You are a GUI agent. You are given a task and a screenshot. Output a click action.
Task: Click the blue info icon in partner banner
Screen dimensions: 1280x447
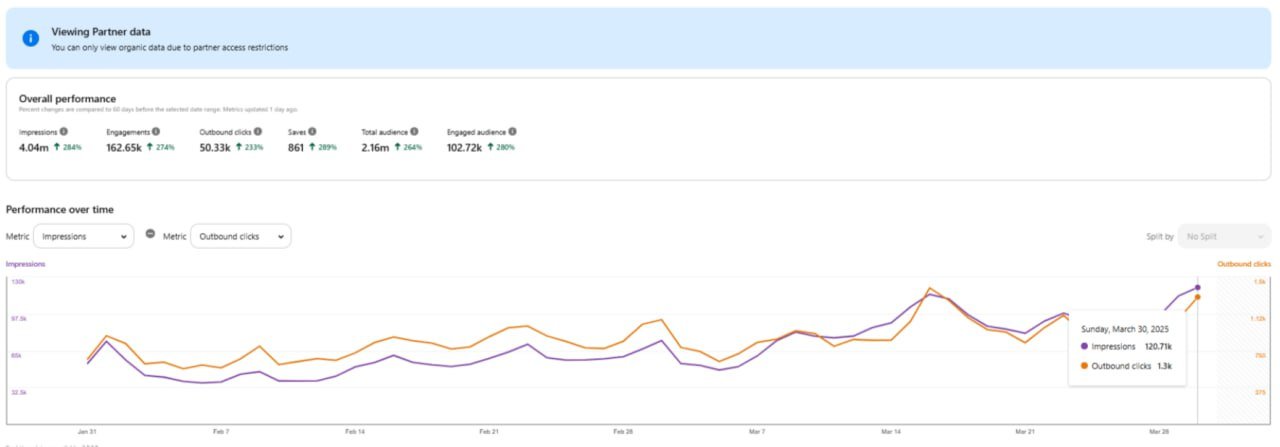[31, 38]
